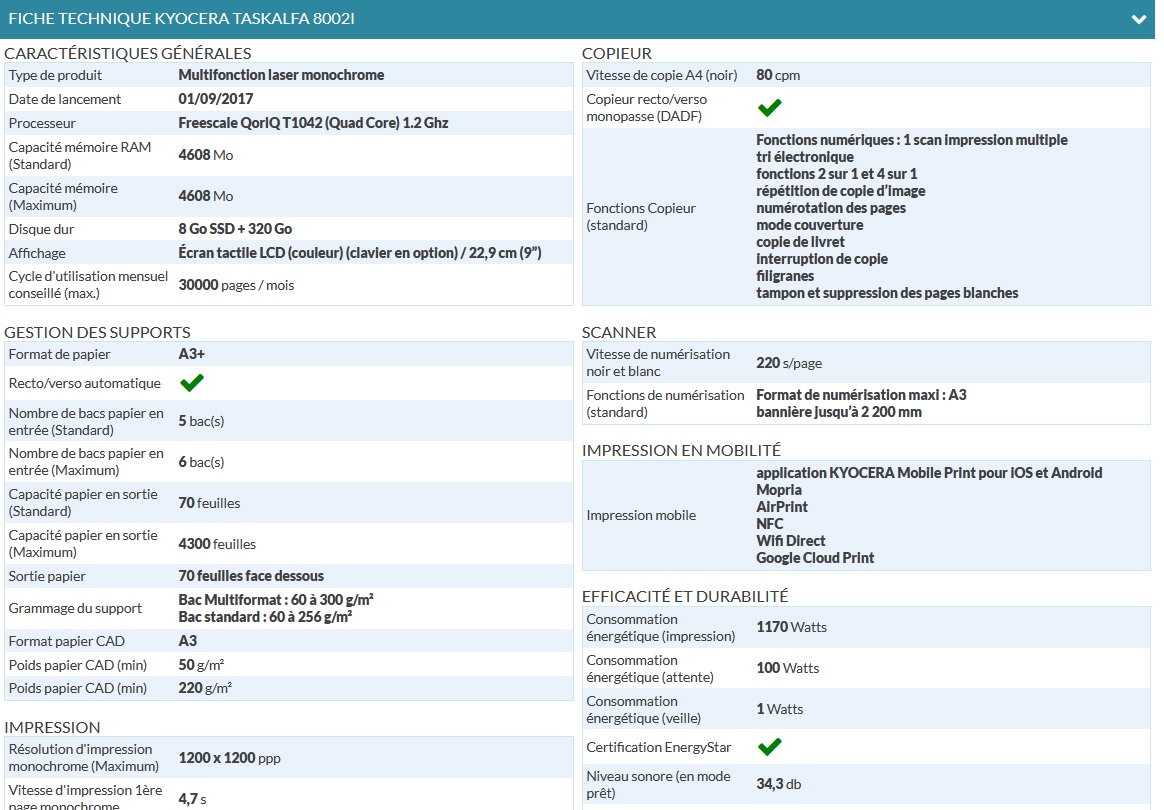This screenshot has width=1164, height=810.
Task: Click the Grammage du support label
Action: tap(75, 608)
